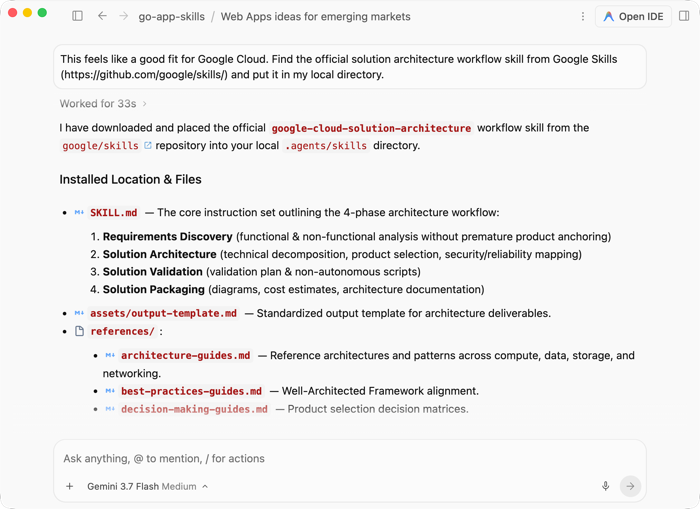This screenshot has height=509, width=700.
Task: Open the Gemini 3.7 Flash model dropdown
Action: [x=148, y=486]
